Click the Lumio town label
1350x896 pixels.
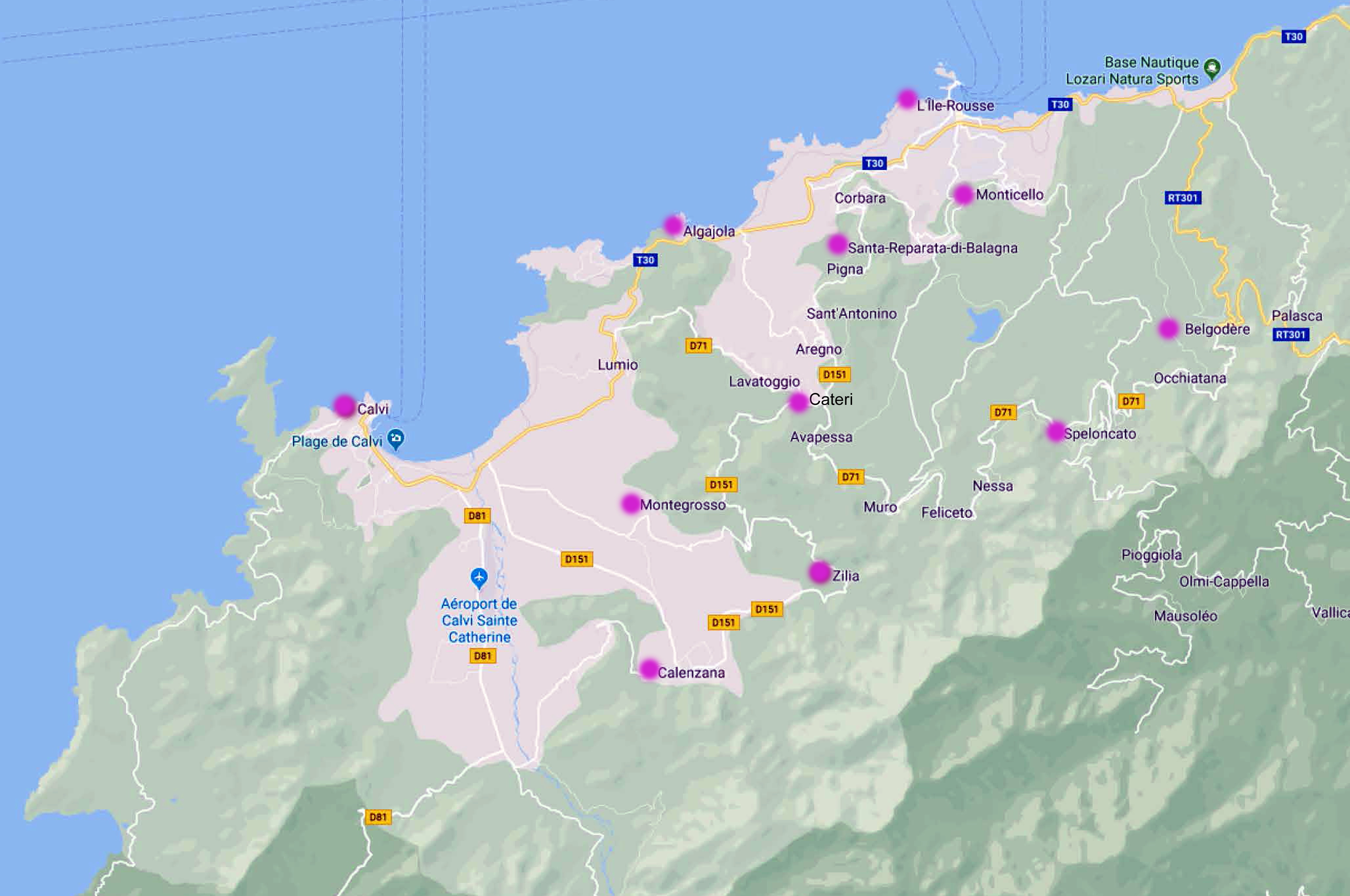(x=617, y=365)
